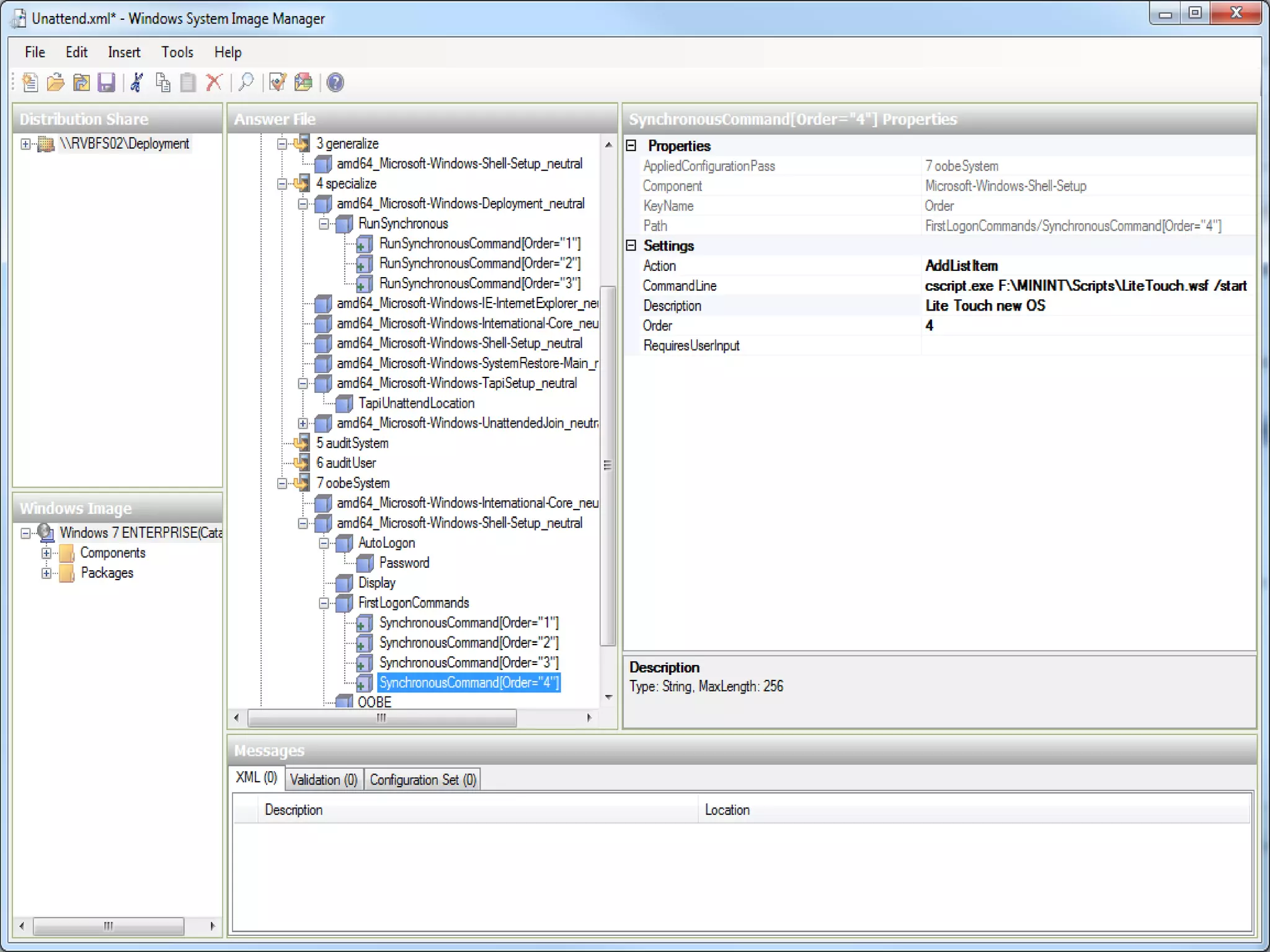Open the Help menu
Screen dimensions: 1270x952
tap(228, 52)
